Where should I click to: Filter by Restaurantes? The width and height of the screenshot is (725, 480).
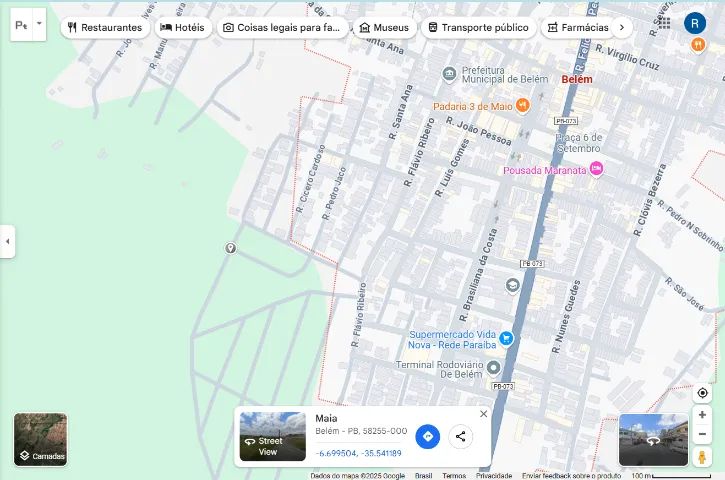[105, 27]
